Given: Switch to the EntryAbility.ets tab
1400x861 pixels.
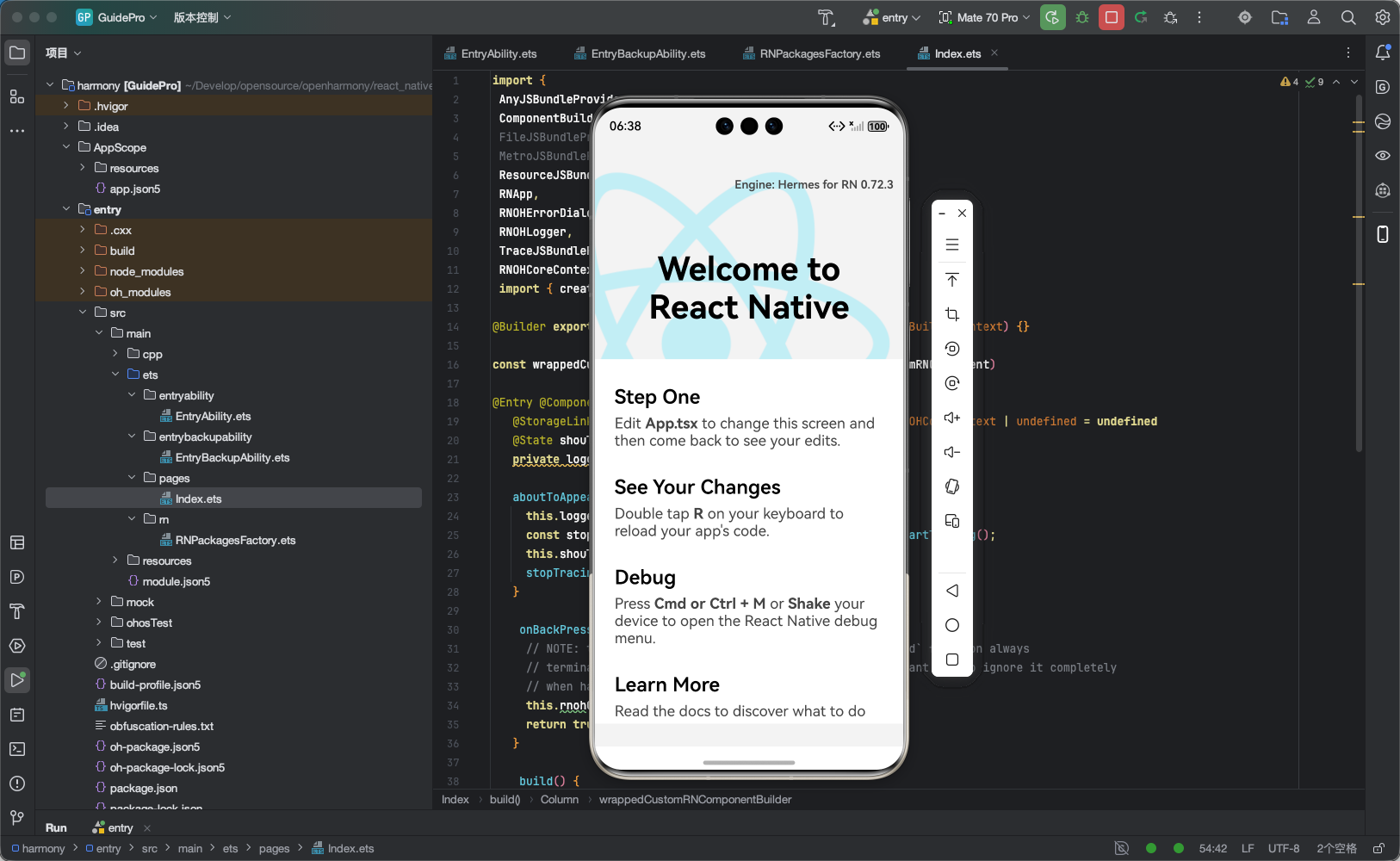Looking at the screenshot, I should click(x=491, y=53).
